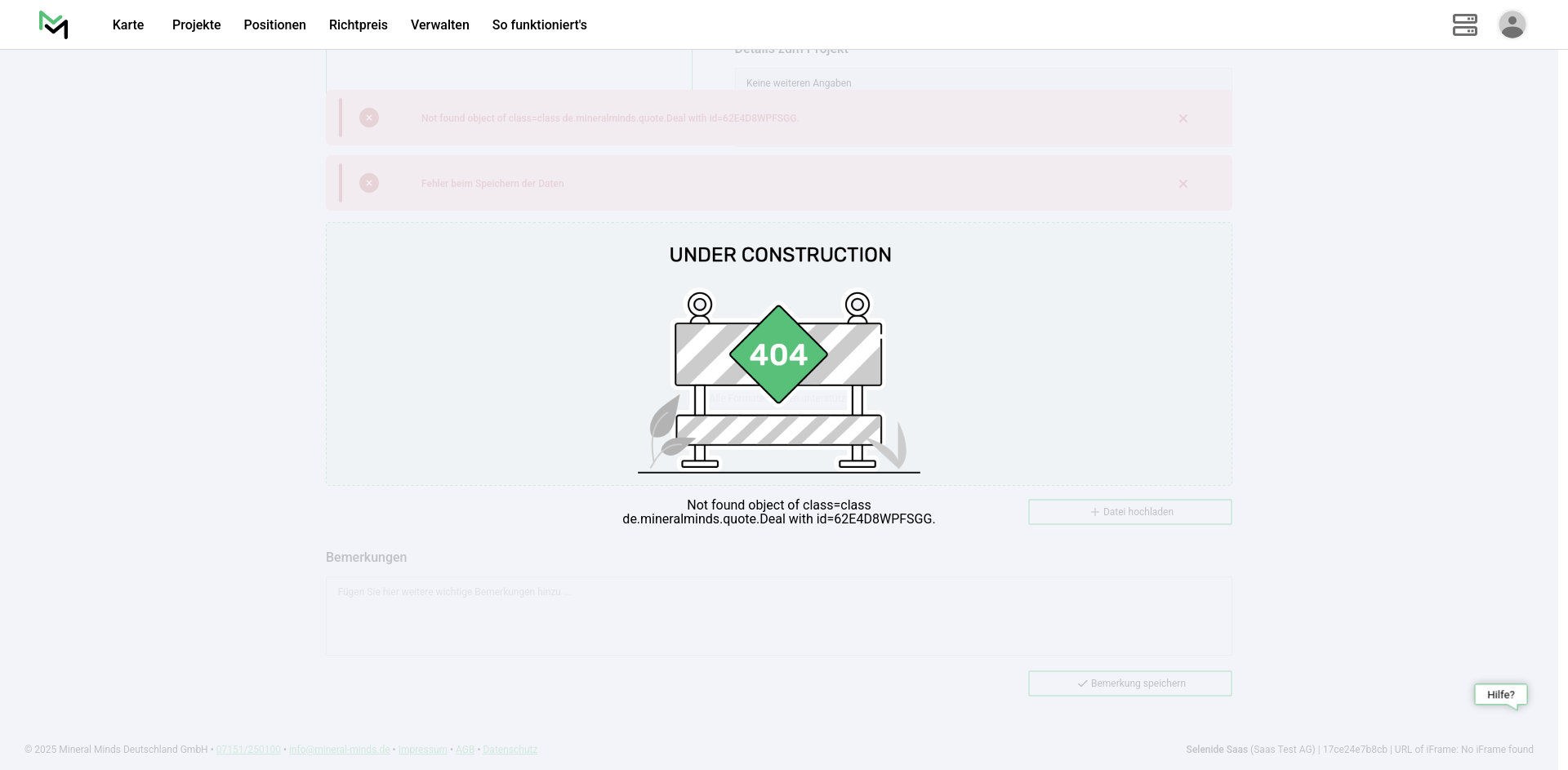Click the Mineral Minds logo
This screenshot has height=770, width=1568.
(54, 24)
